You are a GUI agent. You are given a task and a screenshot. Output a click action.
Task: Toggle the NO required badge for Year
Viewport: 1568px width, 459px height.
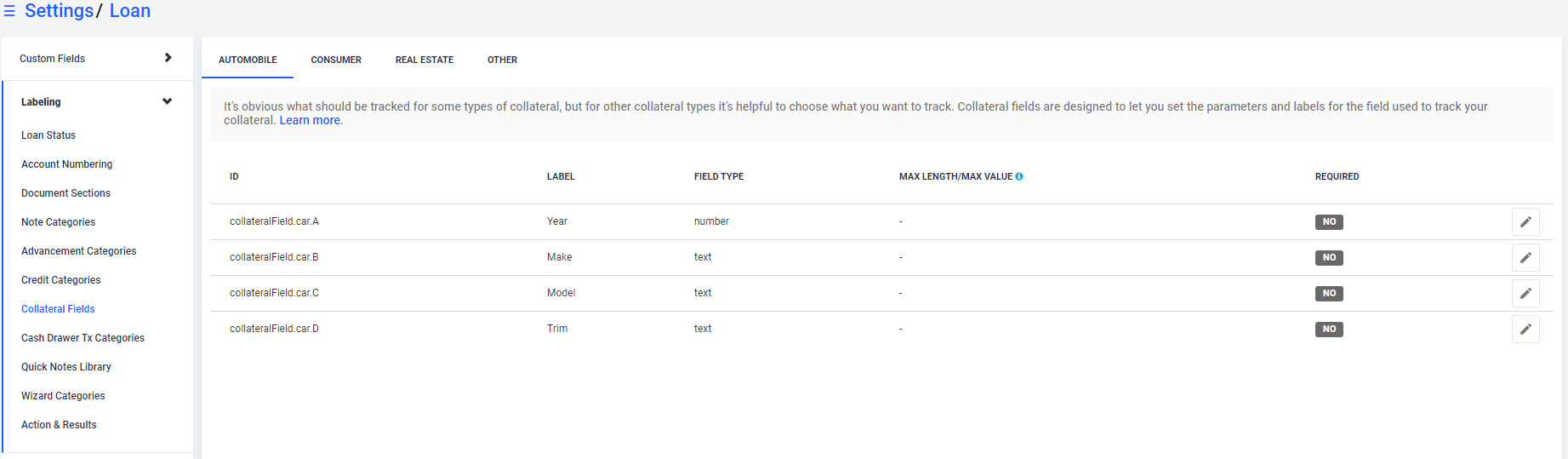click(x=1329, y=222)
